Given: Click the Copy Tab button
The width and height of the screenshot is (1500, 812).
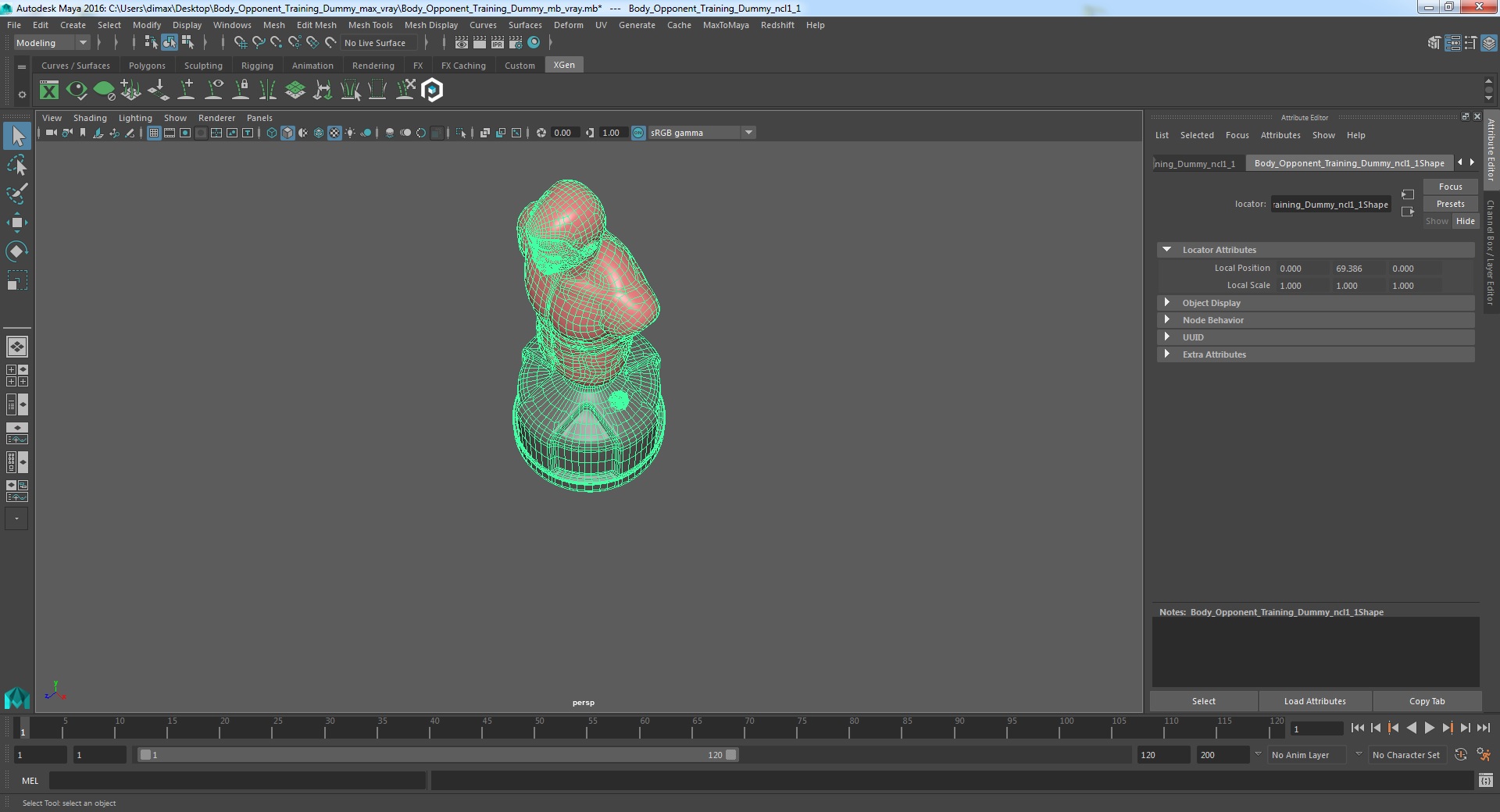Looking at the screenshot, I should [1427, 701].
